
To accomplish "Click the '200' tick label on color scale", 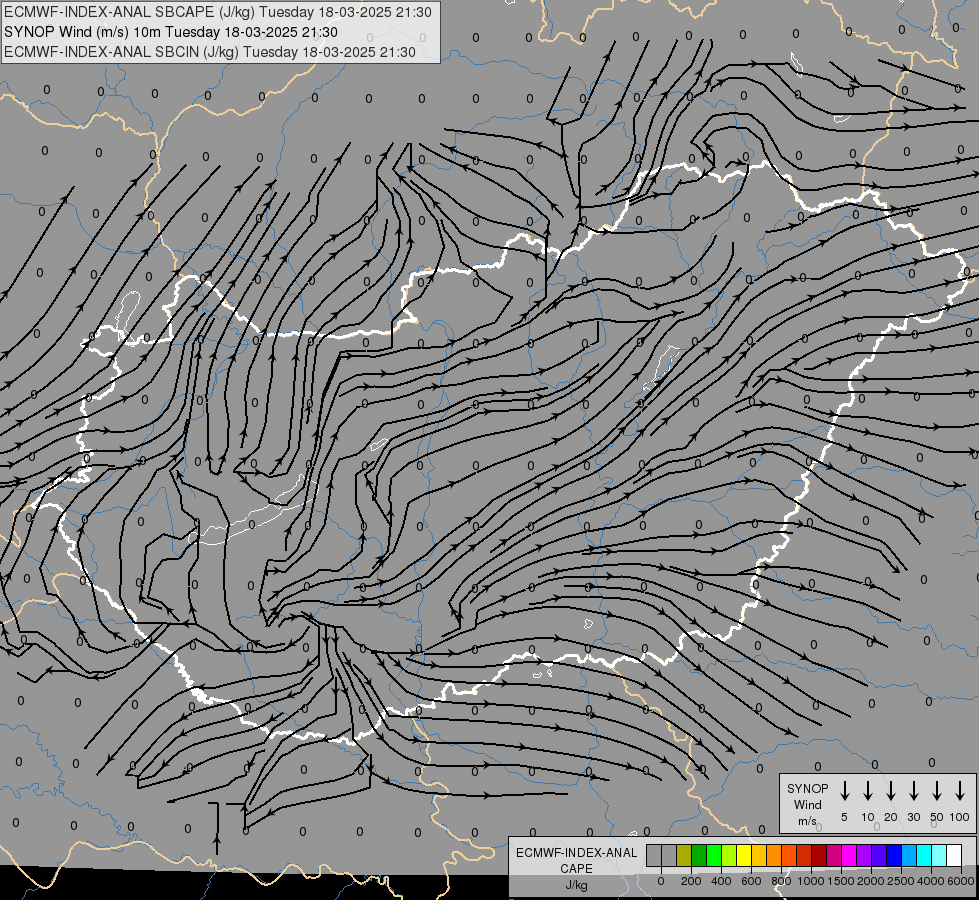I will click(x=691, y=881).
